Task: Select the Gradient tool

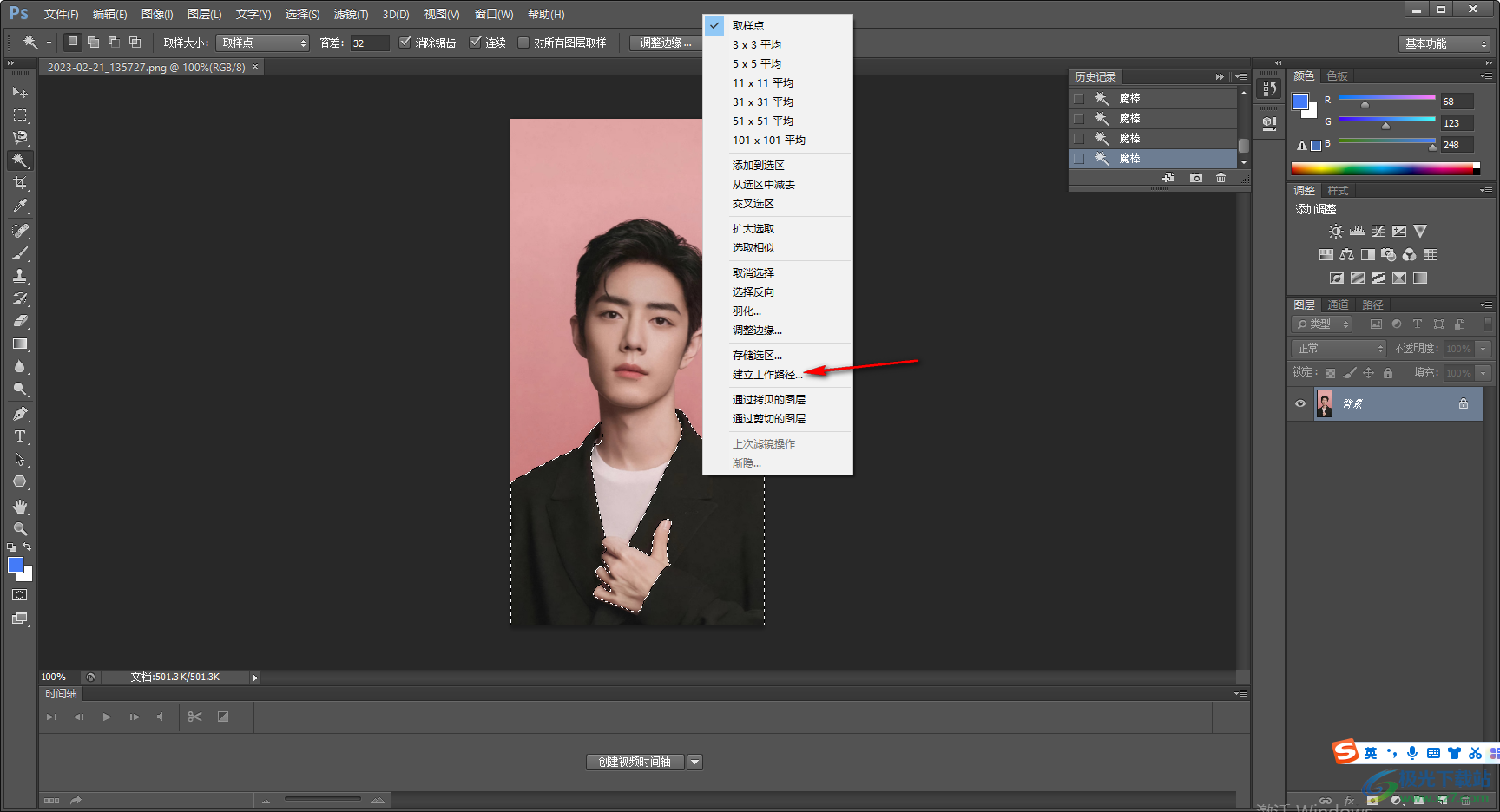Action: click(x=20, y=344)
